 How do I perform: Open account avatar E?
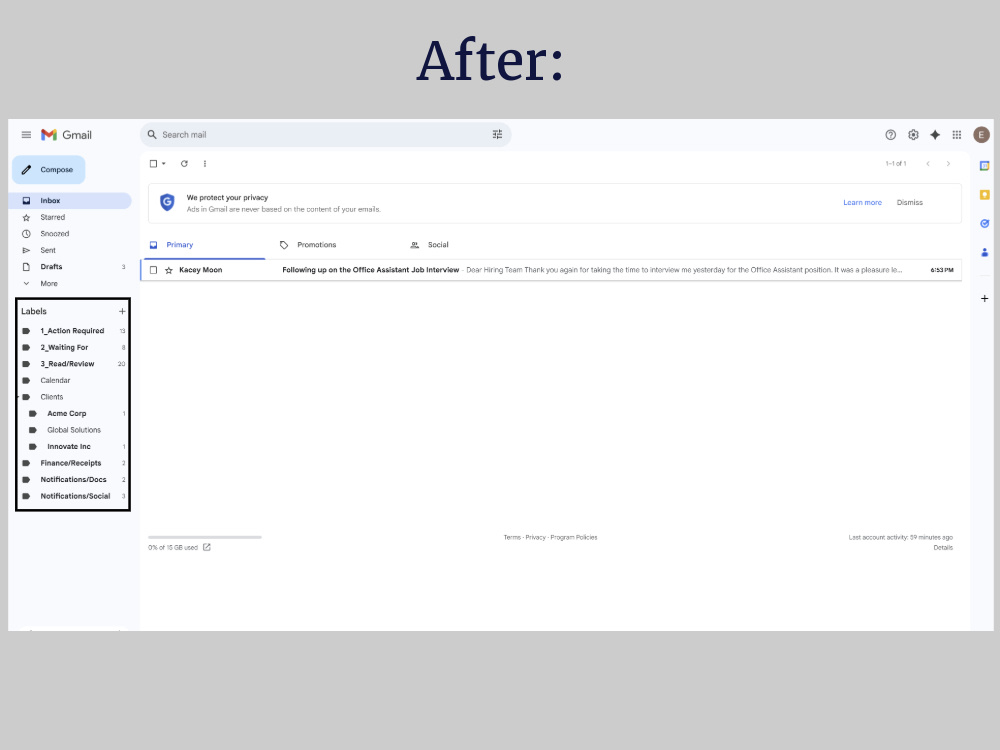981,135
